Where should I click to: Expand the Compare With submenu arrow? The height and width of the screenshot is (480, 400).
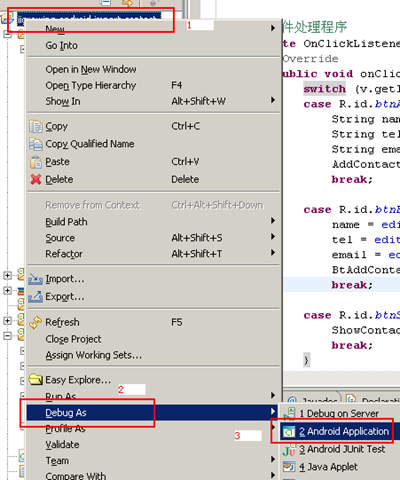pyautogui.click(x=273, y=475)
